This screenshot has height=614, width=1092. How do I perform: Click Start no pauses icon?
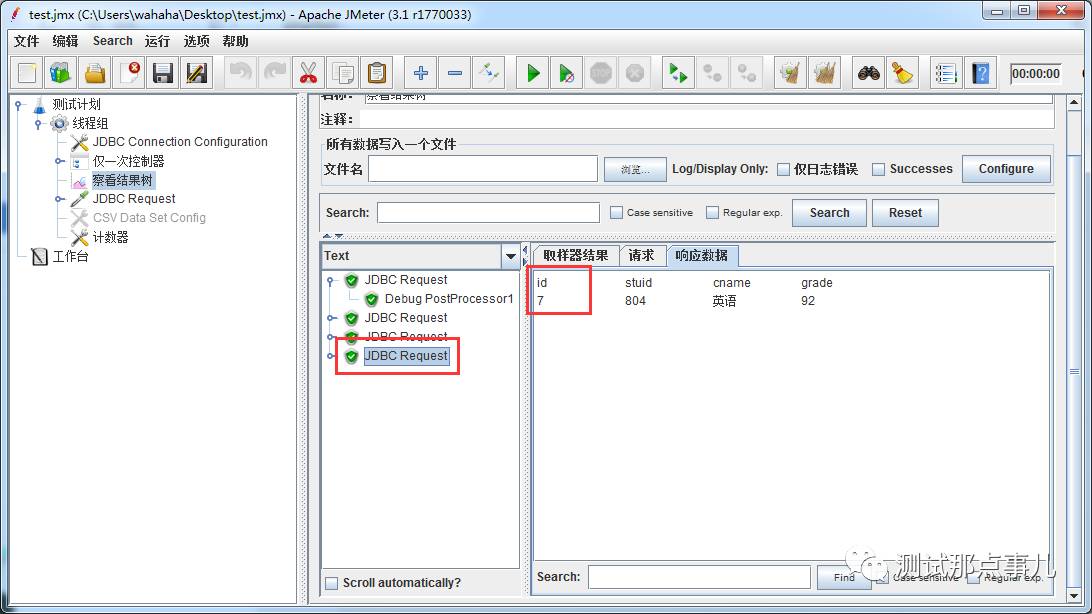point(567,73)
